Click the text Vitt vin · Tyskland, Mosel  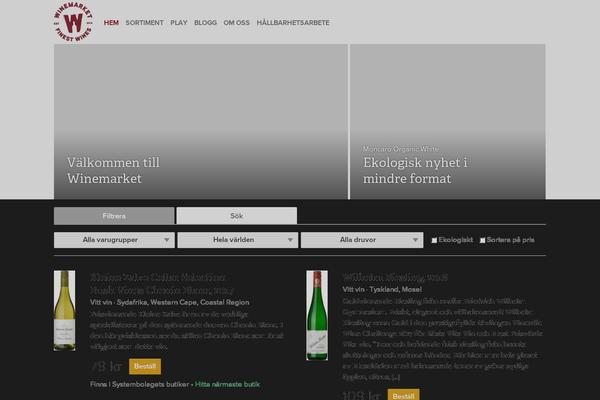[382, 289]
